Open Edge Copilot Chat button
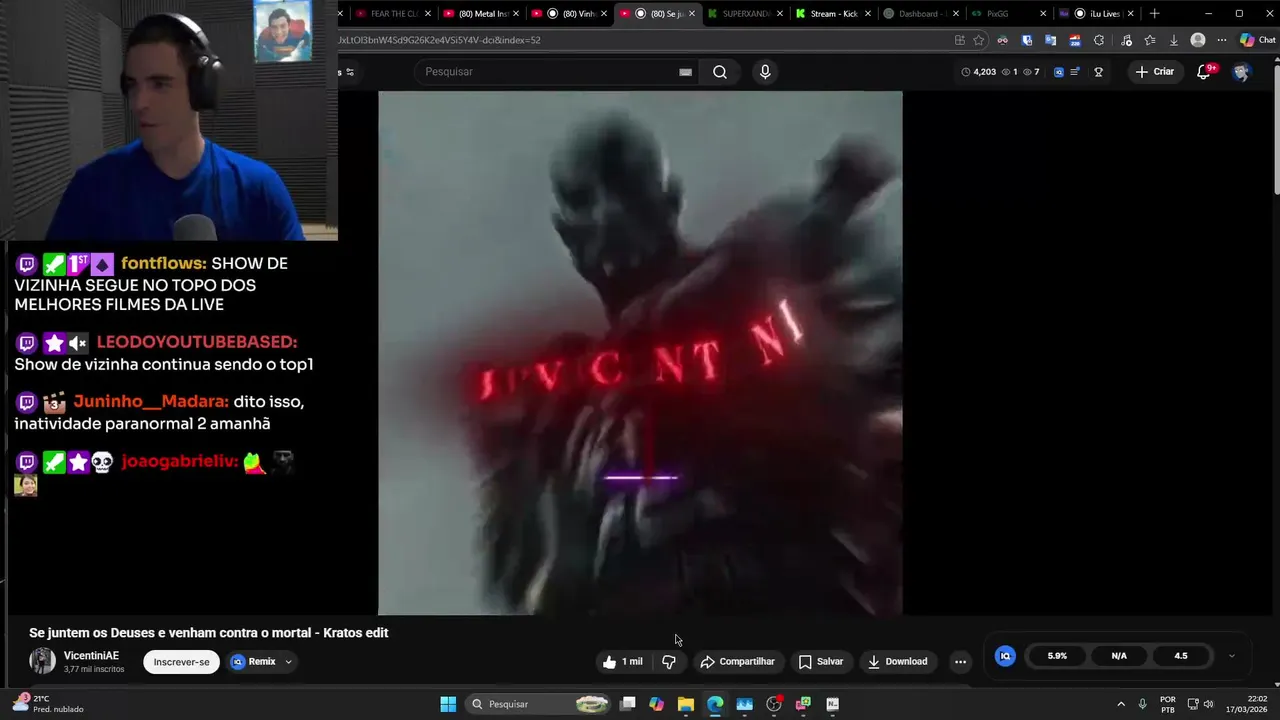Screen dimensions: 1280x720 (x=1258, y=41)
